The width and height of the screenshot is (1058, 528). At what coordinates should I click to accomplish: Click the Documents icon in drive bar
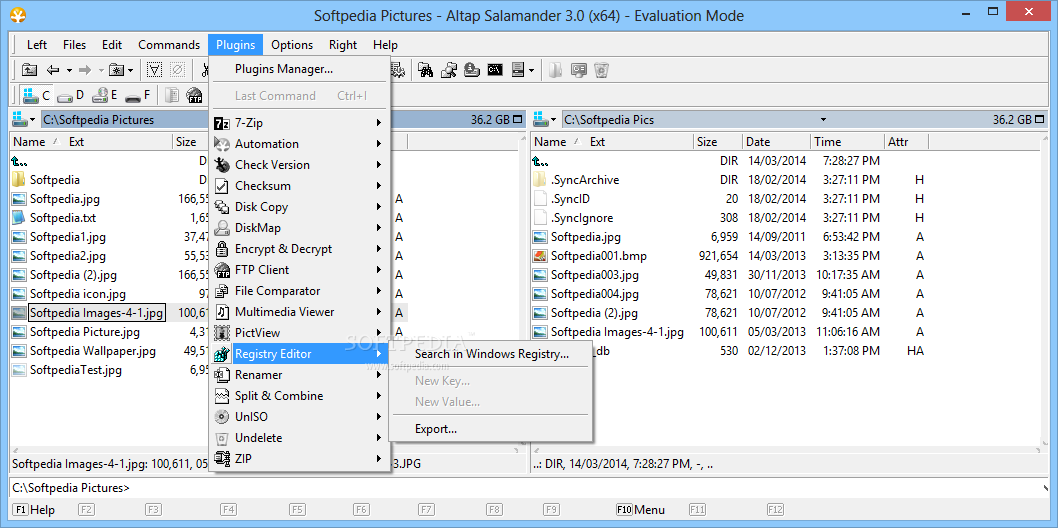click(172, 95)
